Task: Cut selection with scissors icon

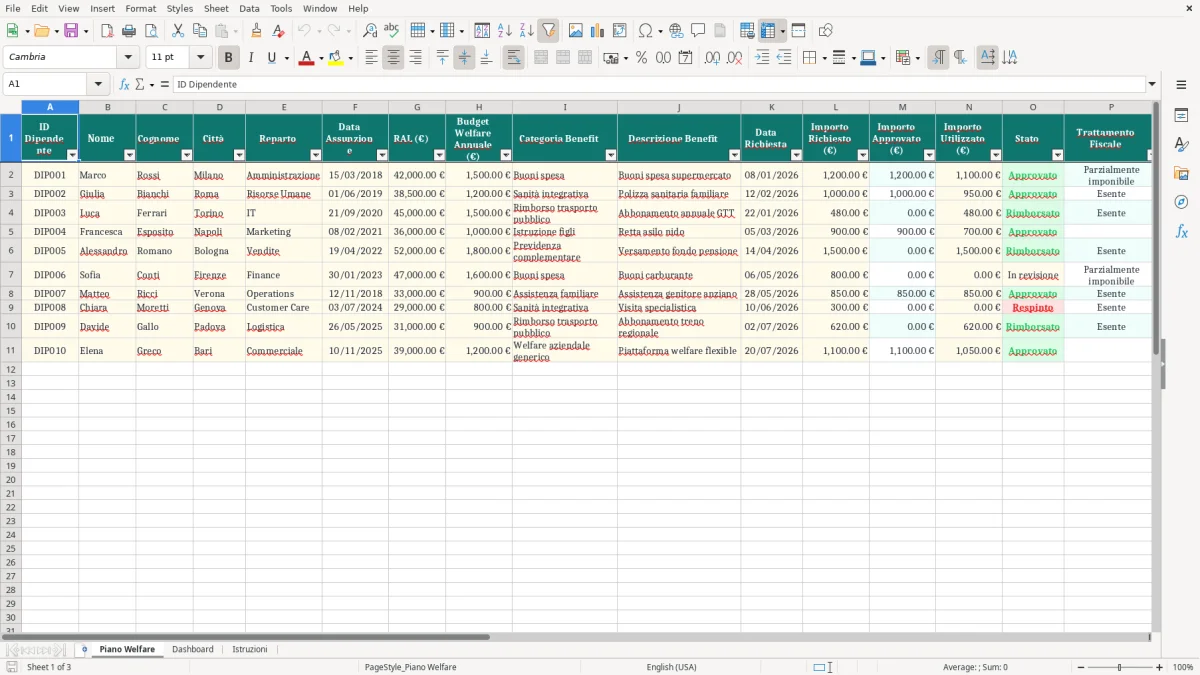Action: [x=178, y=31]
